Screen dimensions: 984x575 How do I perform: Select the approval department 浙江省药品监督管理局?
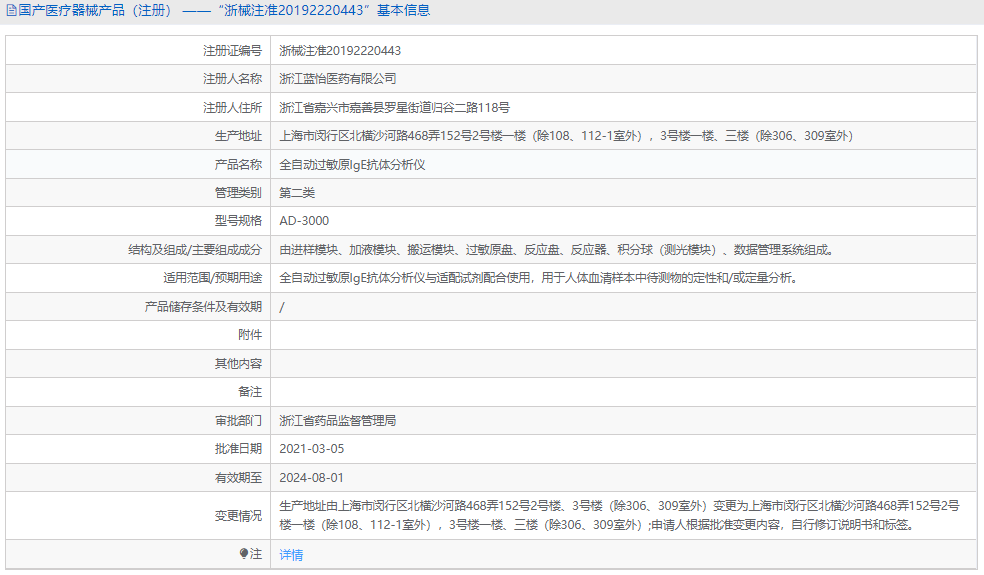[338, 421]
